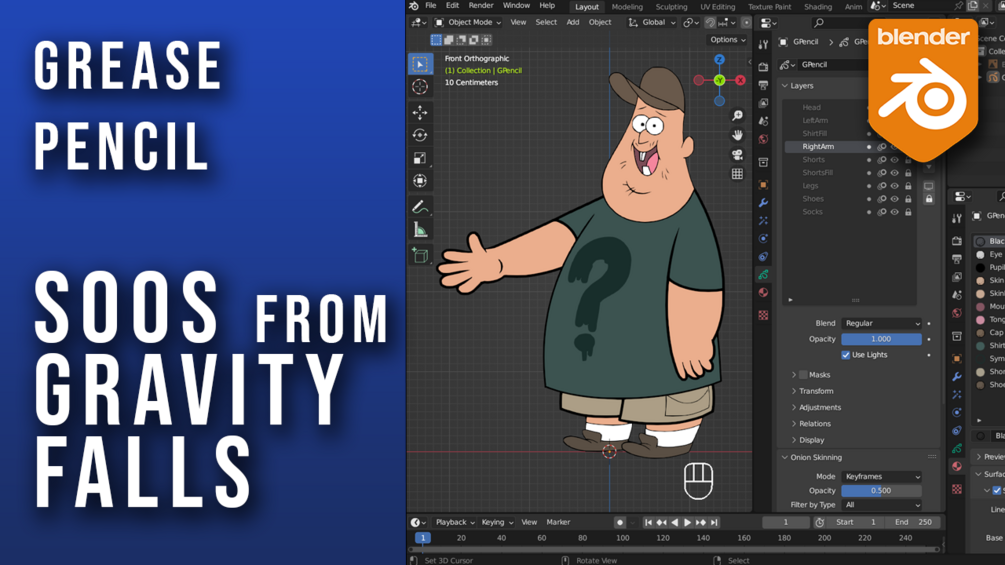Toggle the Use Lights checkbox
The width and height of the screenshot is (1005, 565).
tap(845, 355)
